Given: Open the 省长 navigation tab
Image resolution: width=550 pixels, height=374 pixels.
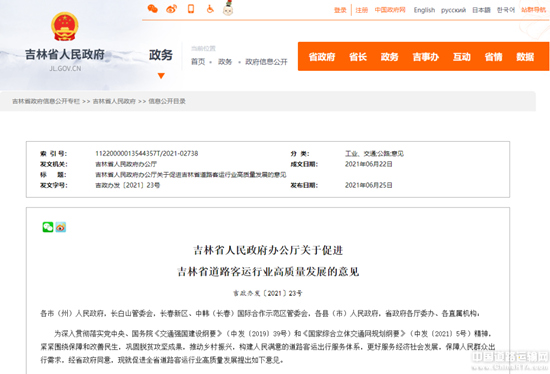Looking at the screenshot, I should pos(358,57).
